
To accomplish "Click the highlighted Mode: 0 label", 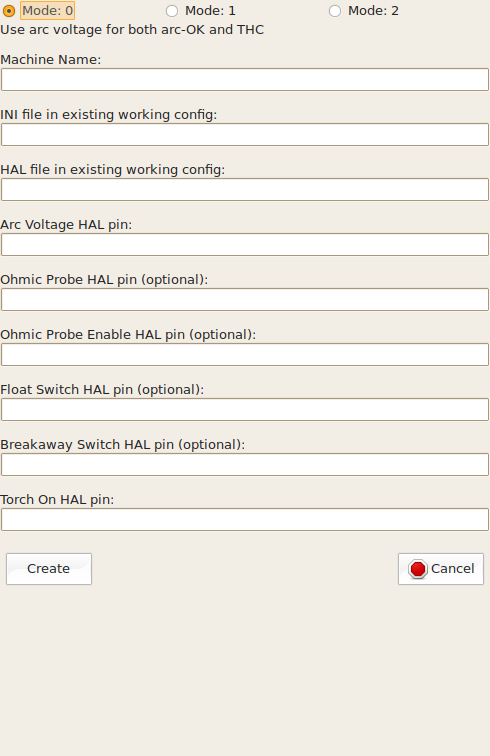I will [x=47, y=11].
